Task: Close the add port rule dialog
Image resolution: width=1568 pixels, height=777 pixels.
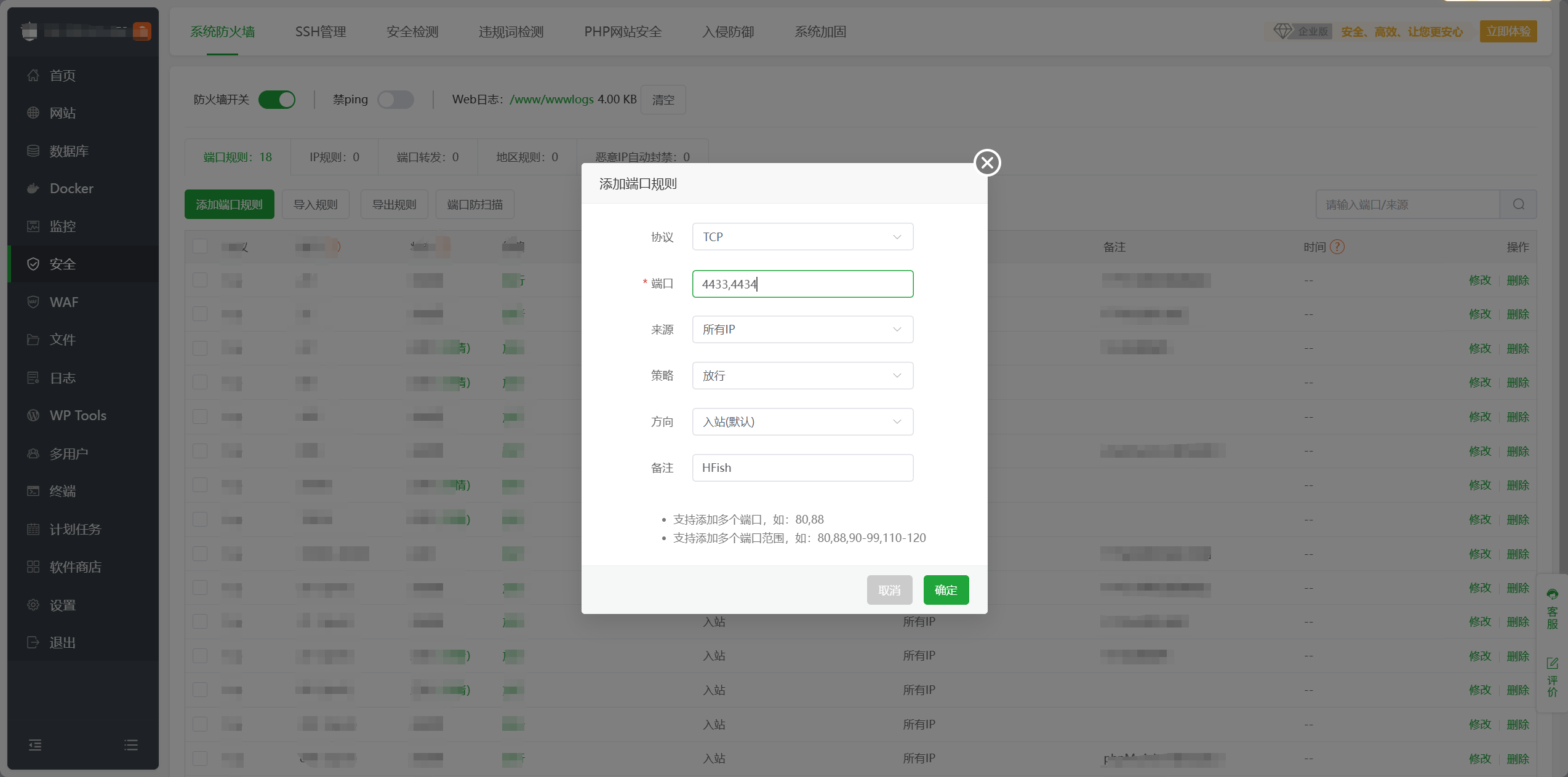Action: [x=987, y=163]
